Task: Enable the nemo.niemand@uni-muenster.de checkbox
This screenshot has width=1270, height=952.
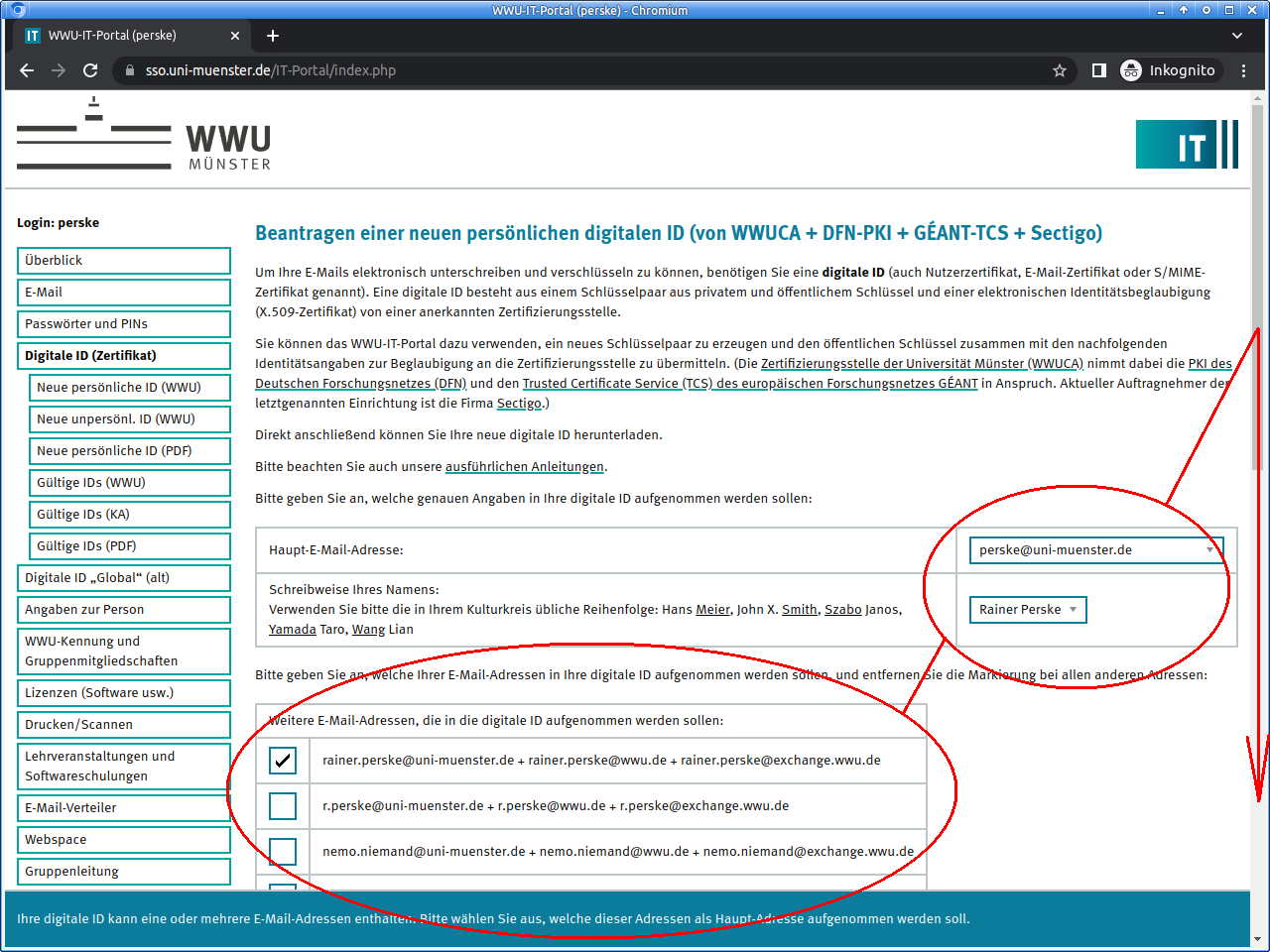Action: (283, 852)
